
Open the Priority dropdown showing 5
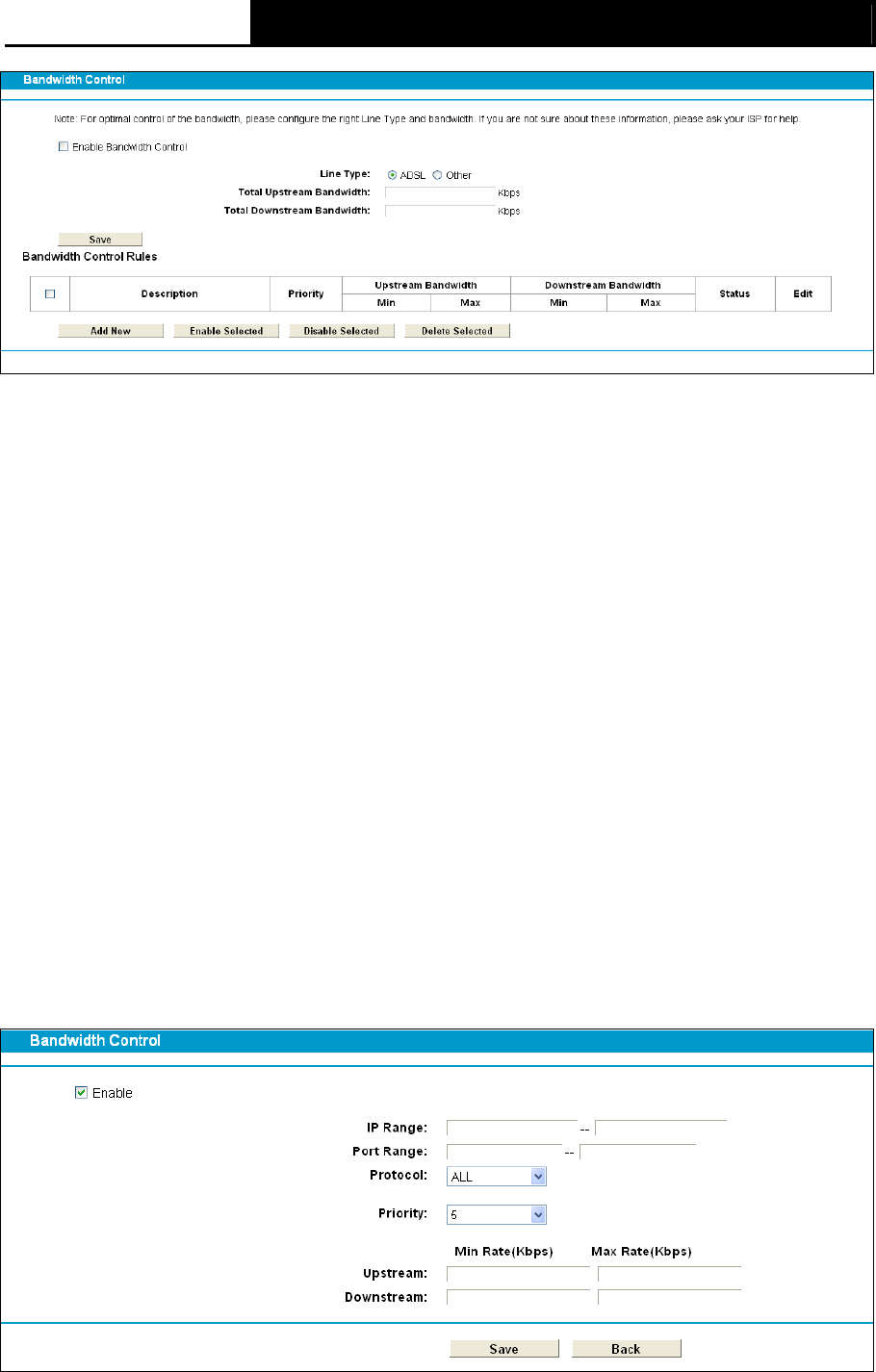(497, 1215)
